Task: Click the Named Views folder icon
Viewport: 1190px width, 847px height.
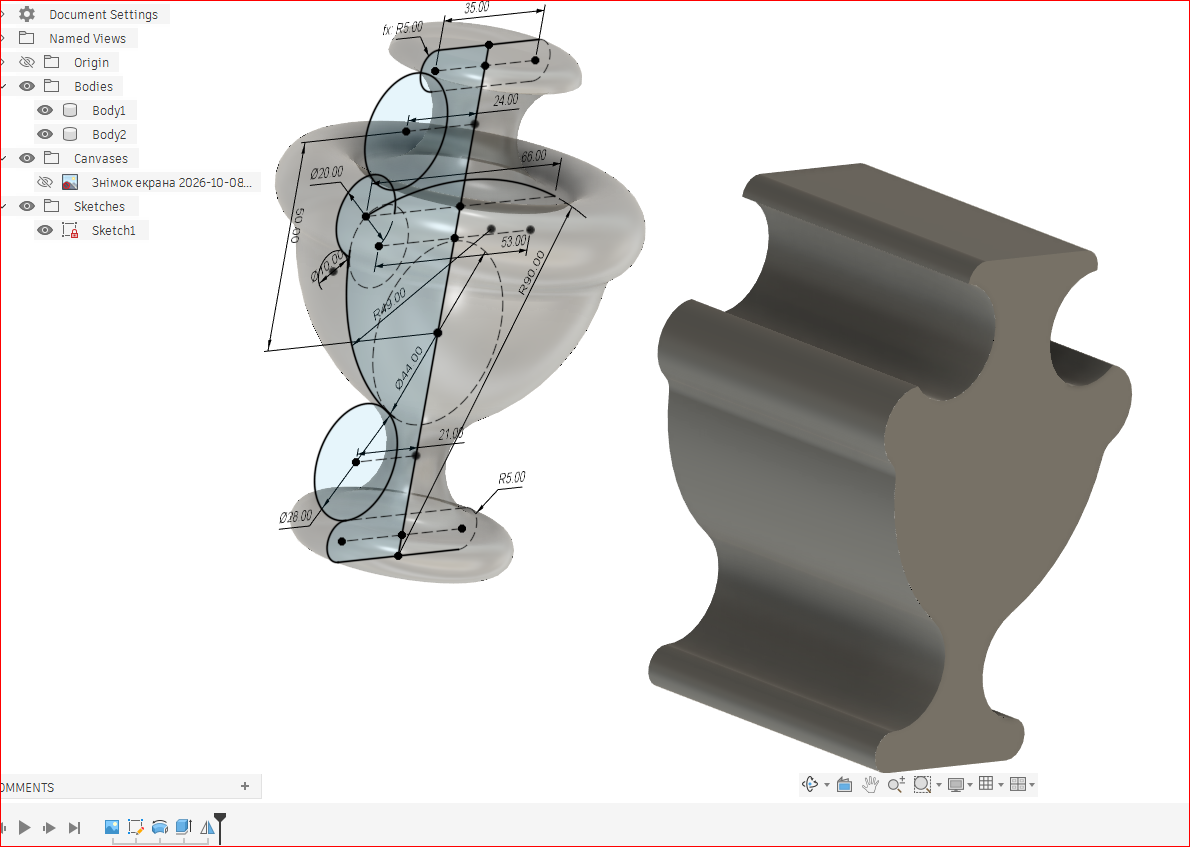Action: coord(27,38)
